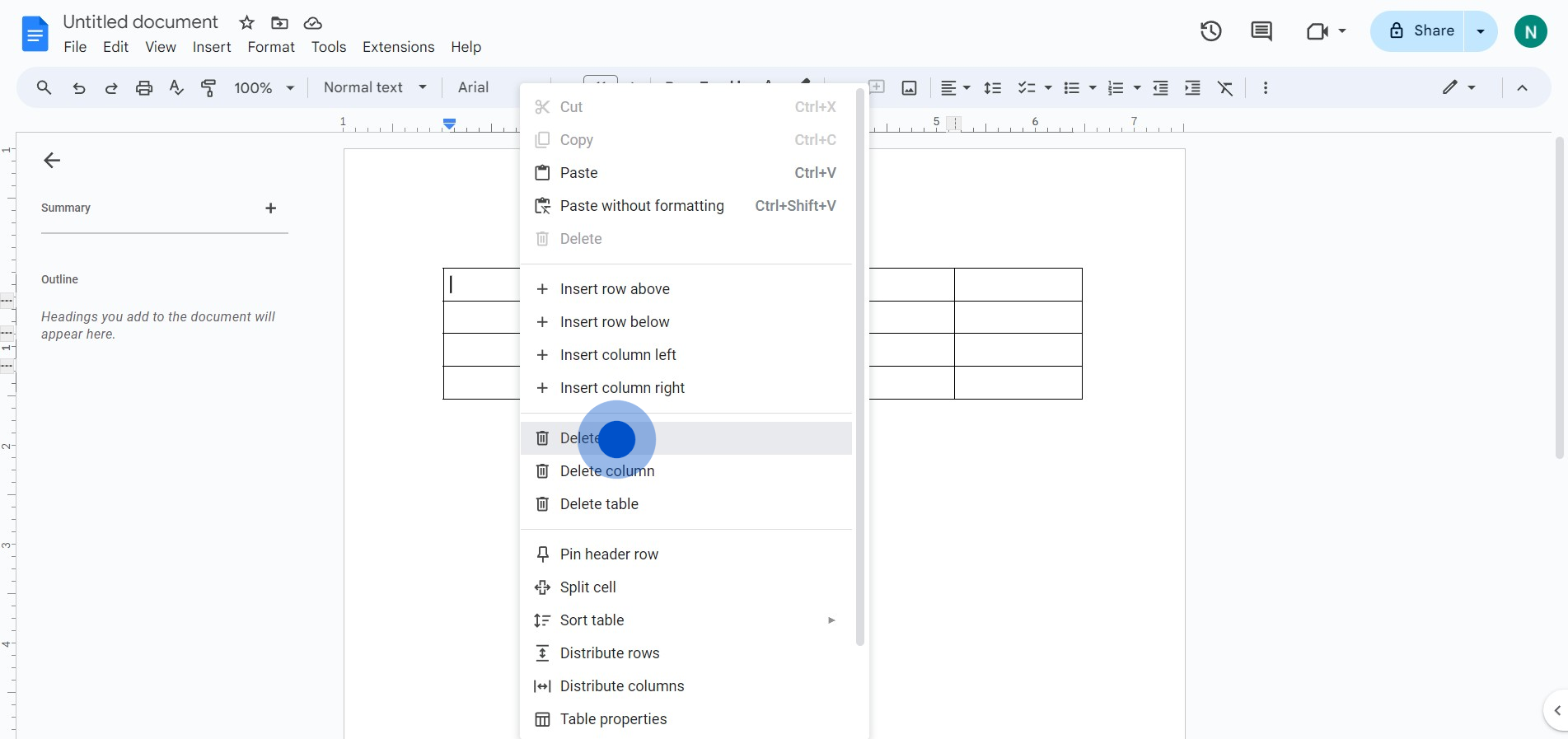Expand the Share options arrow
Screen dimensions: 1568x739
(1481, 31)
